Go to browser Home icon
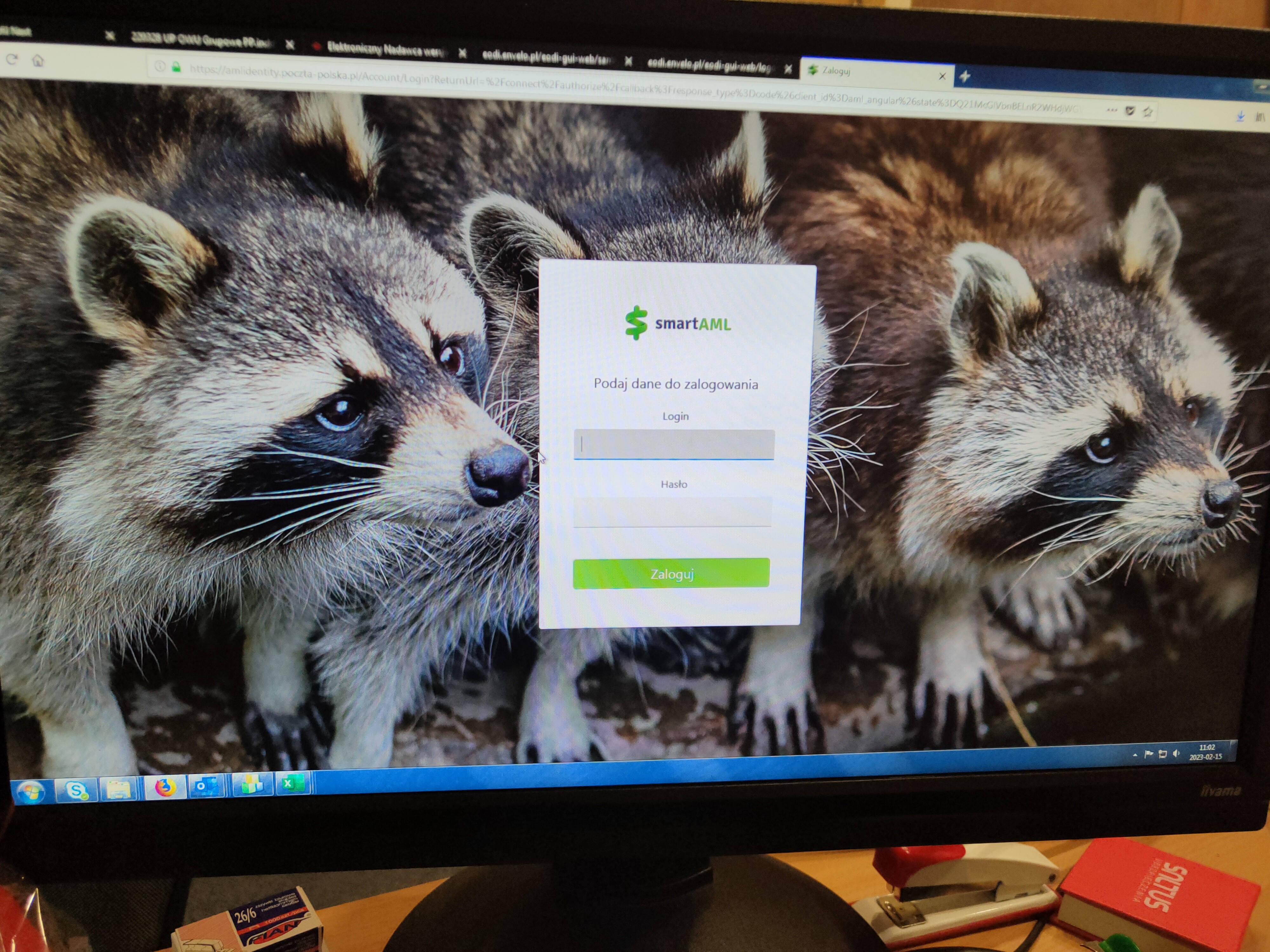This screenshot has height=952, width=1270. pos(38,60)
